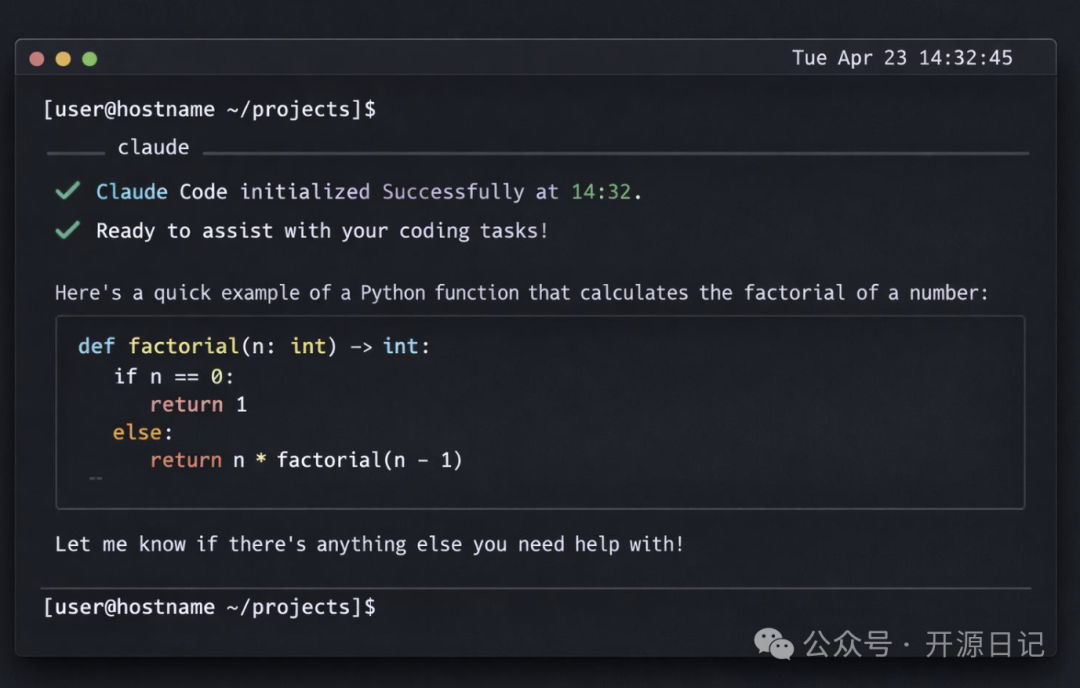Click the green checkmark beside 'Claude Code initialized'
The width and height of the screenshot is (1080, 688).
pos(68,191)
